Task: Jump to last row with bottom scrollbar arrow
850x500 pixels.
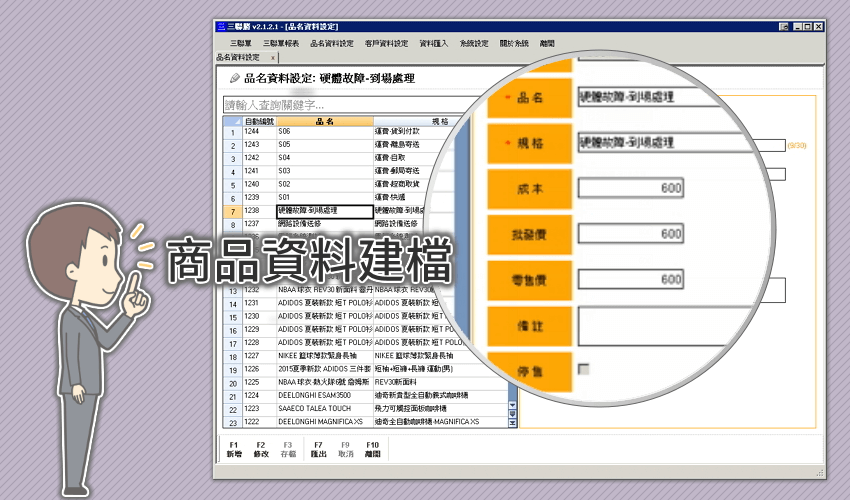Action: pyautogui.click(x=512, y=424)
